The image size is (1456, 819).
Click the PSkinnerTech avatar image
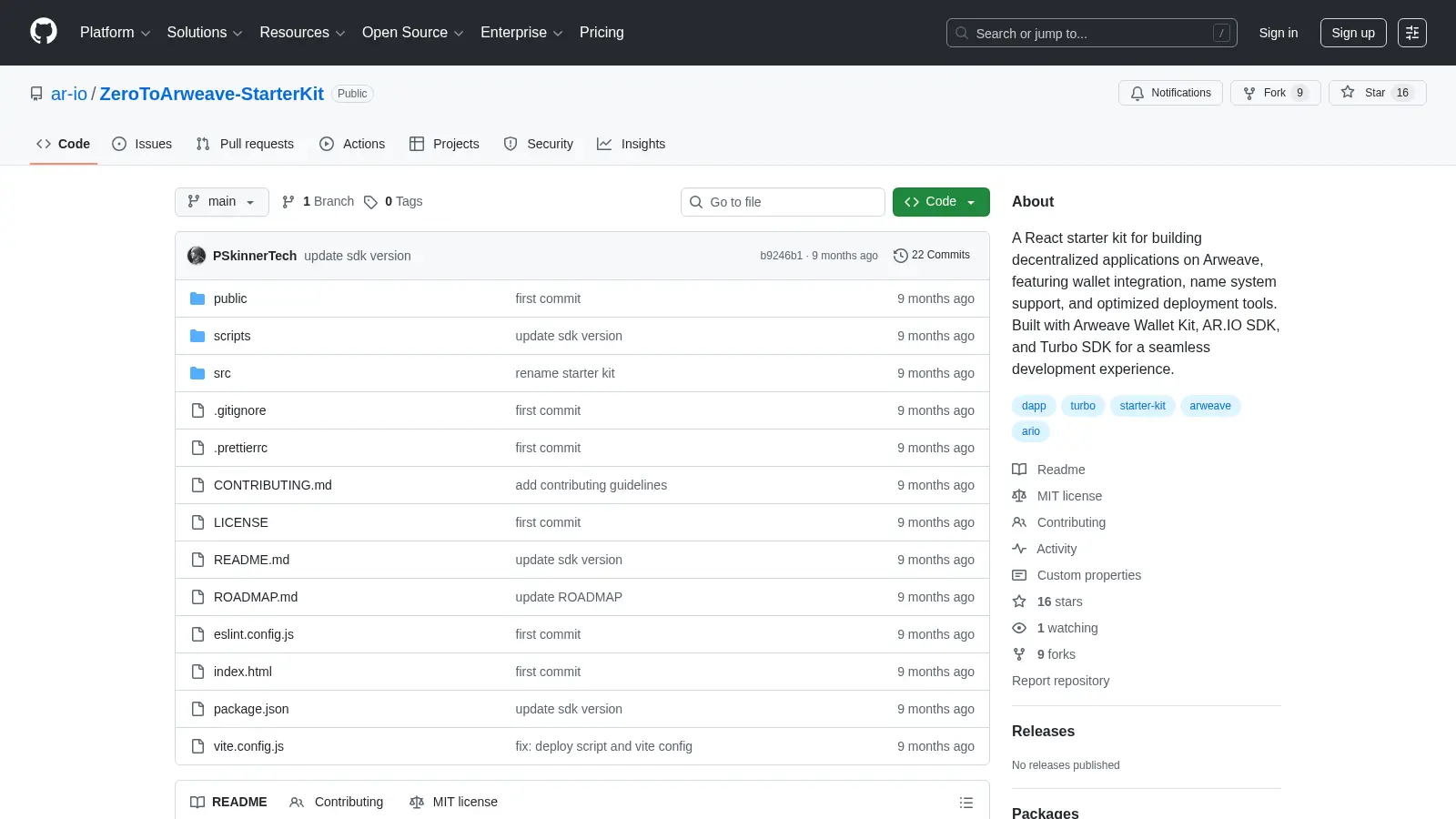(197, 256)
